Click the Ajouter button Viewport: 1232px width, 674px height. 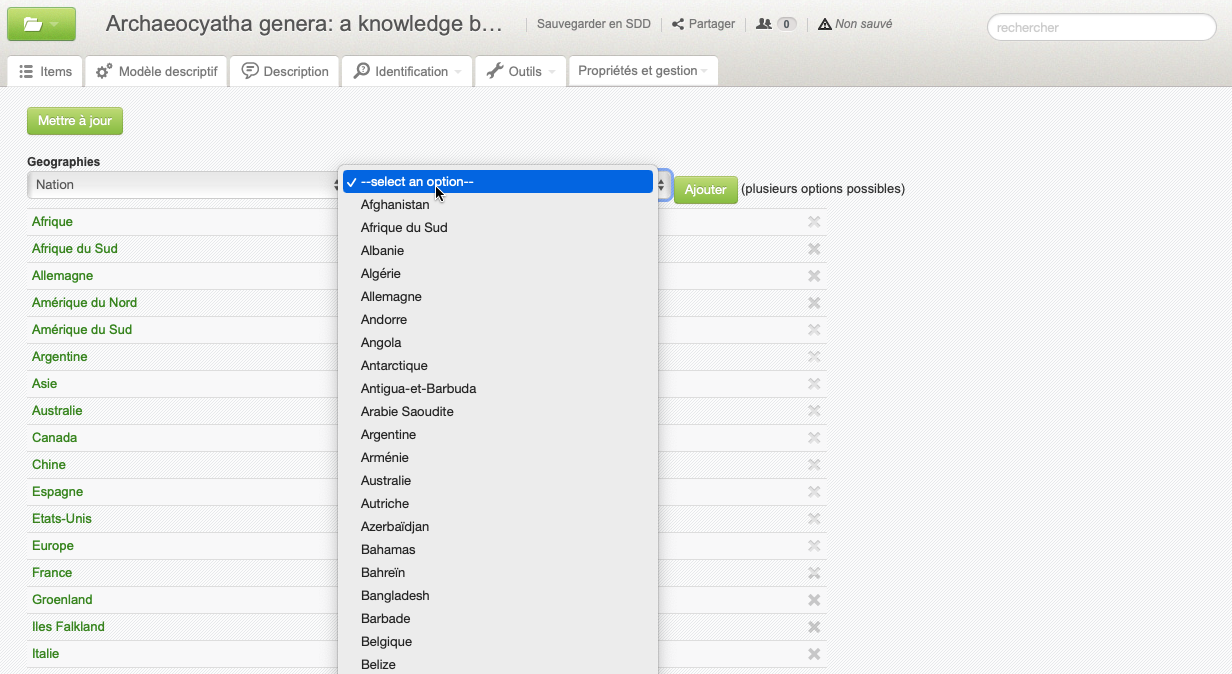coord(705,190)
